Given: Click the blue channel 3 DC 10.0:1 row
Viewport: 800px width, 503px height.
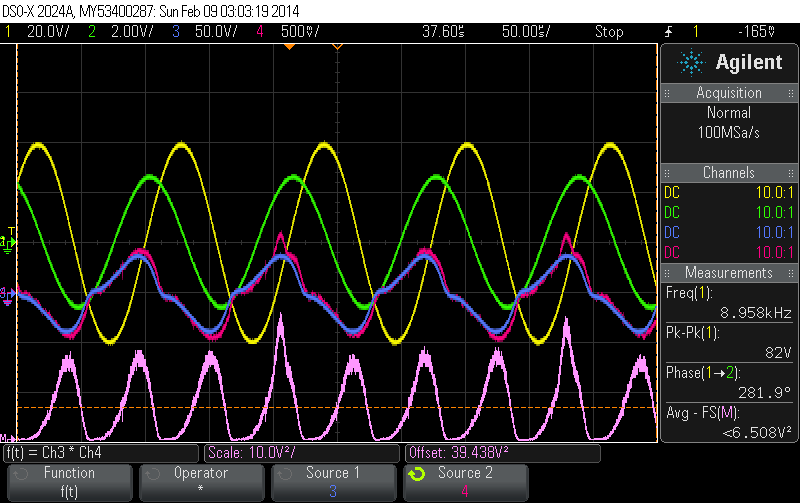Looking at the screenshot, I should [x=729, y=232].
